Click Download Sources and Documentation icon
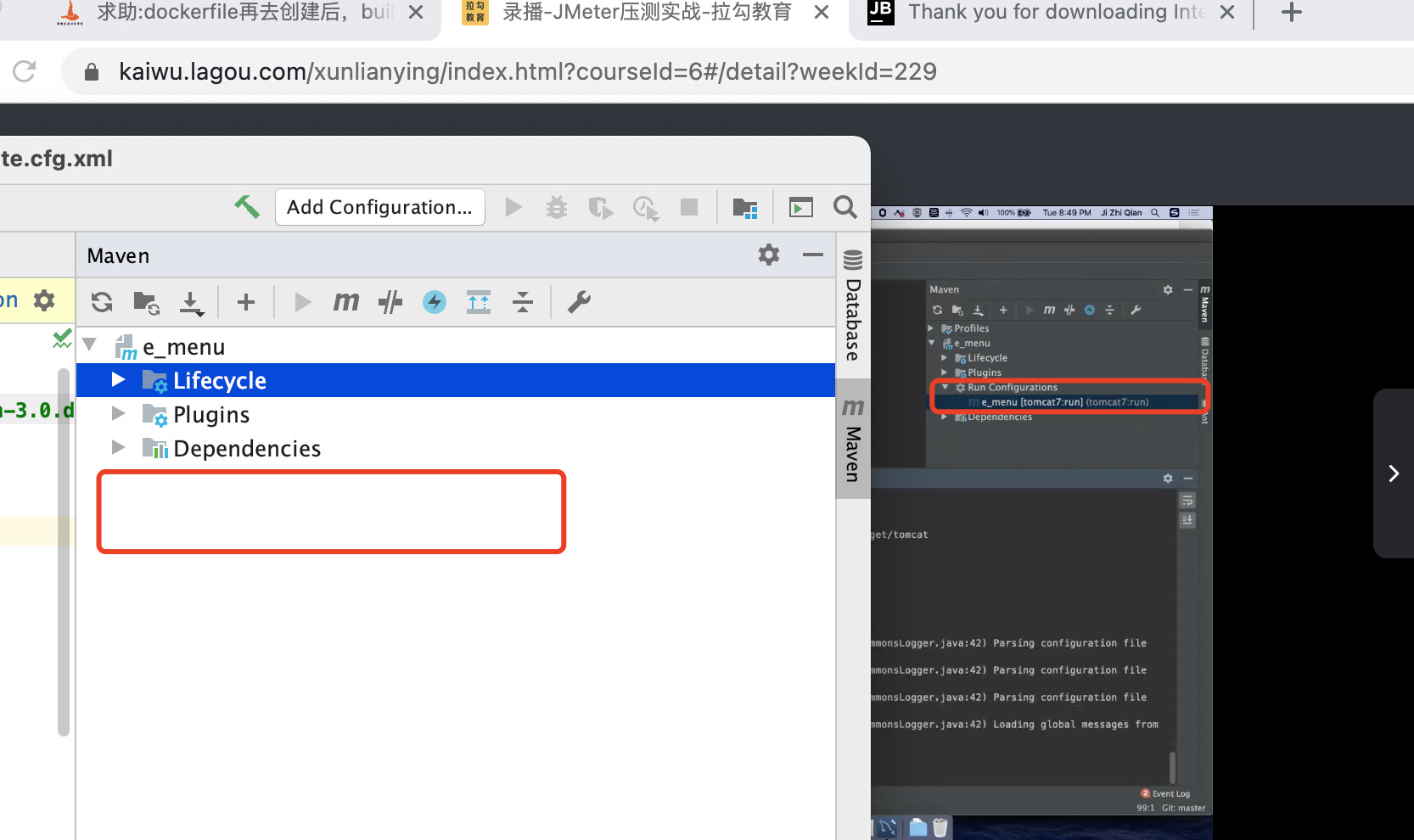This screenshot has width=1414, height=840. click(x=192, y=303)
